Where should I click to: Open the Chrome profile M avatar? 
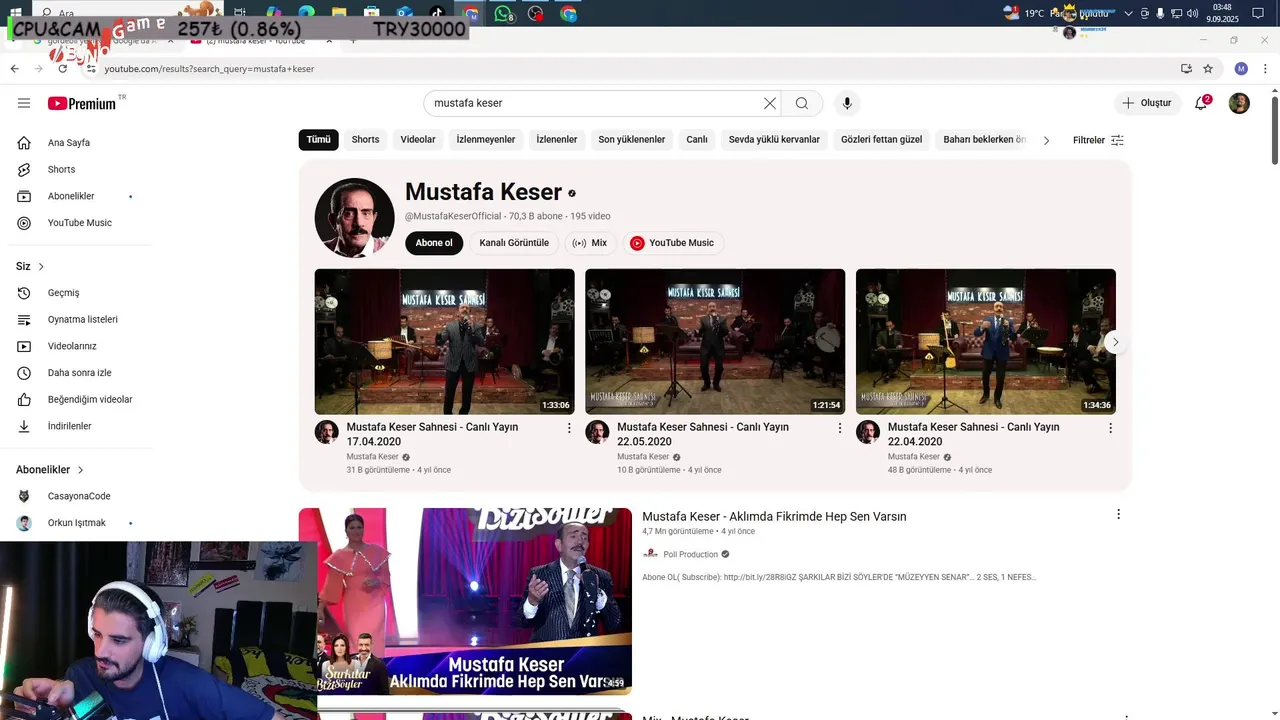1241,69
